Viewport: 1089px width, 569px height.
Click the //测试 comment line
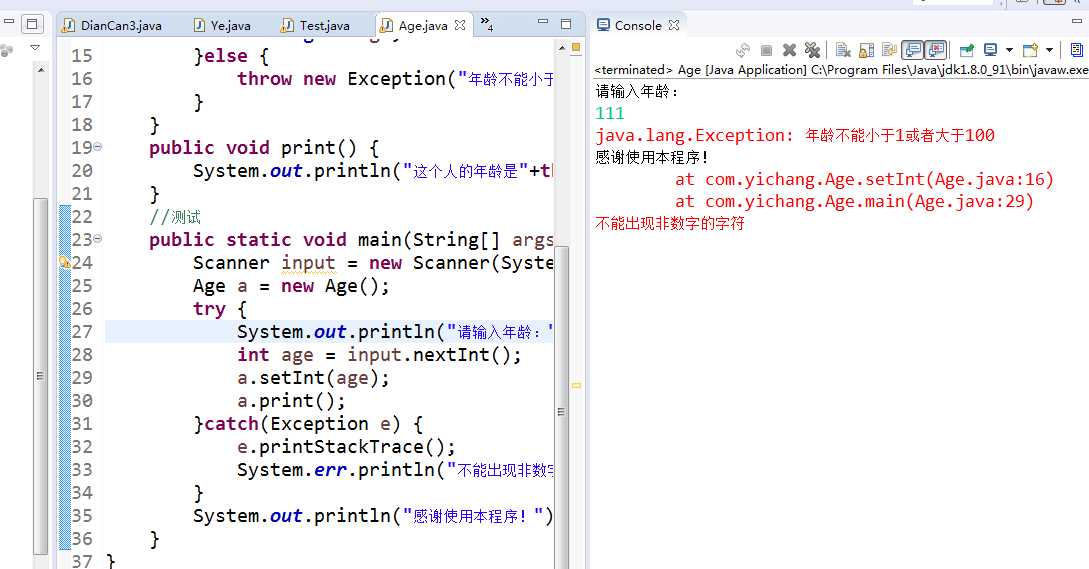point(175,217)
